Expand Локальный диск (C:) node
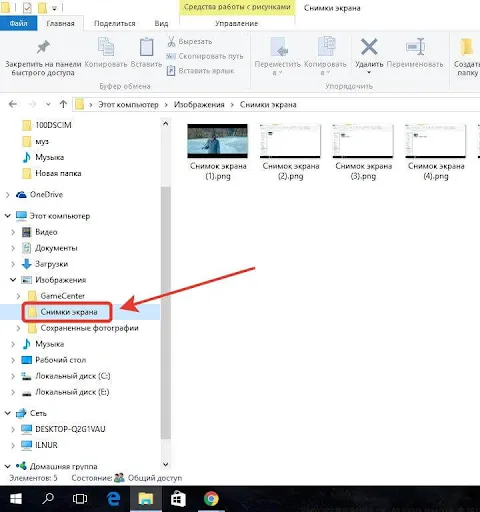480x512 pixels. tap(13, 376)
